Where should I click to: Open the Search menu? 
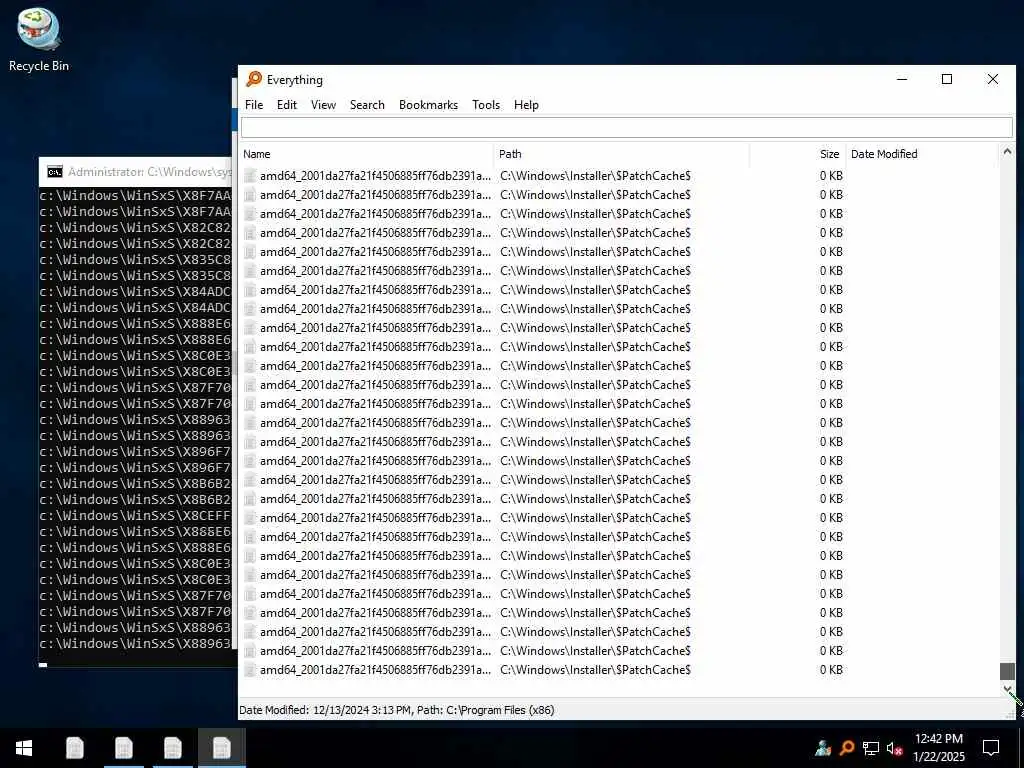[367, 104]
